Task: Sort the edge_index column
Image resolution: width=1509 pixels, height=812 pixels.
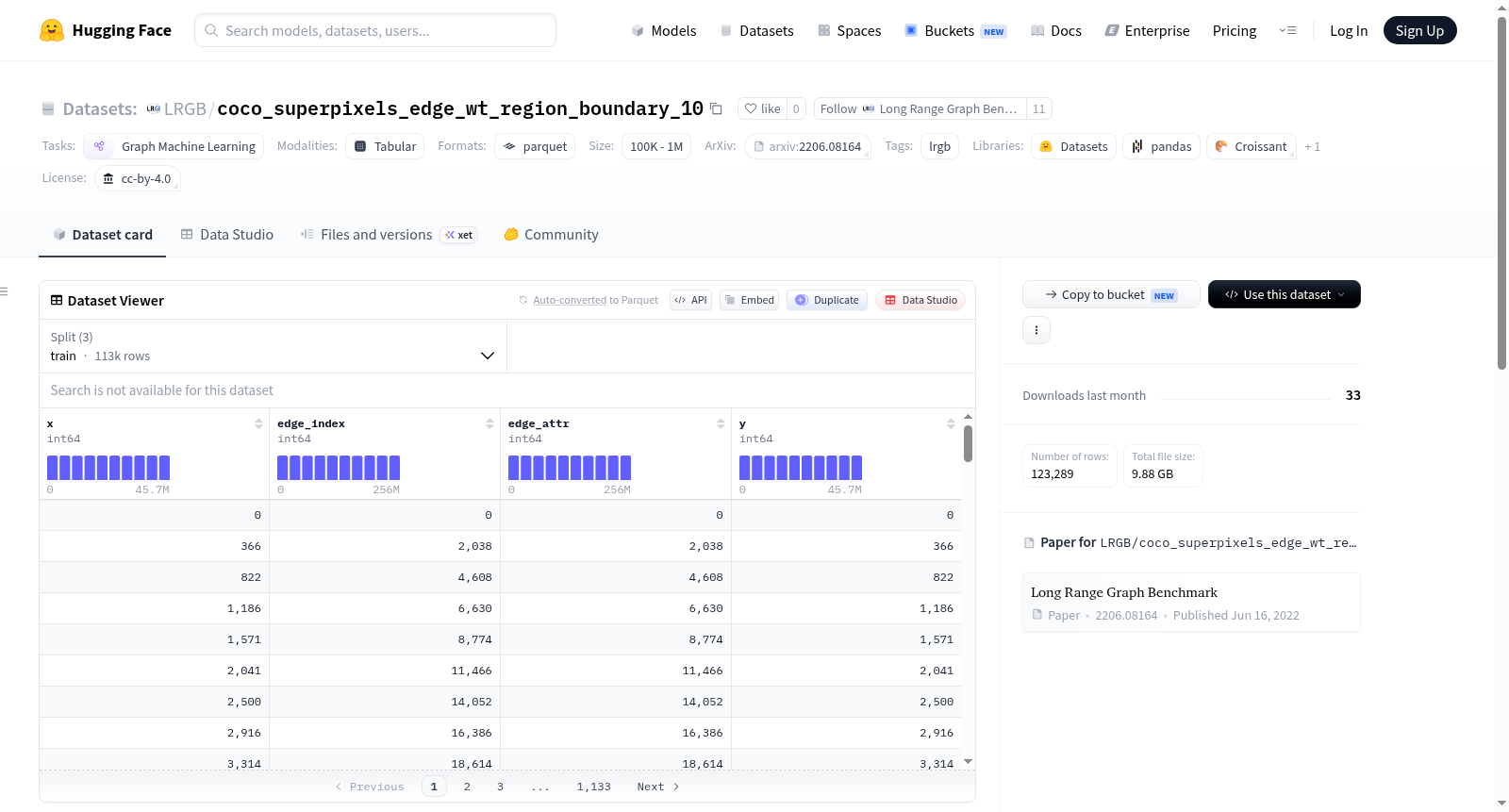Action: point(489,423)
